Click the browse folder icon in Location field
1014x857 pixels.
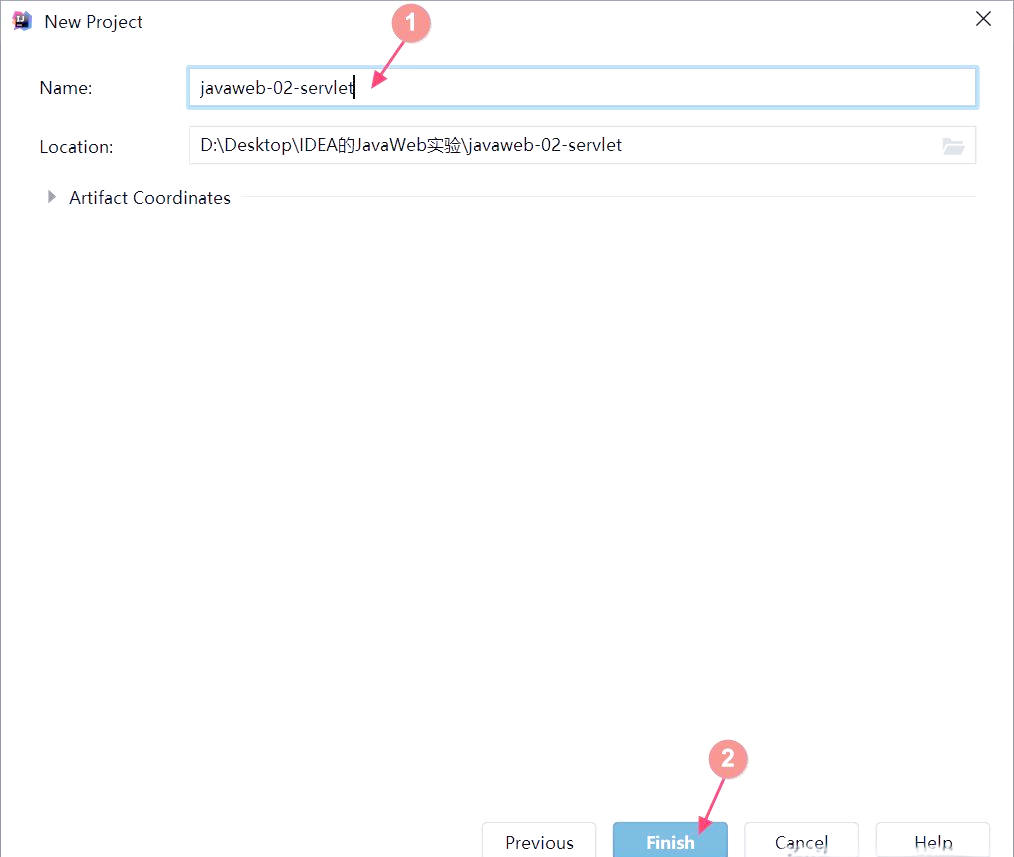pyautogui.click(x=953, y=146)
